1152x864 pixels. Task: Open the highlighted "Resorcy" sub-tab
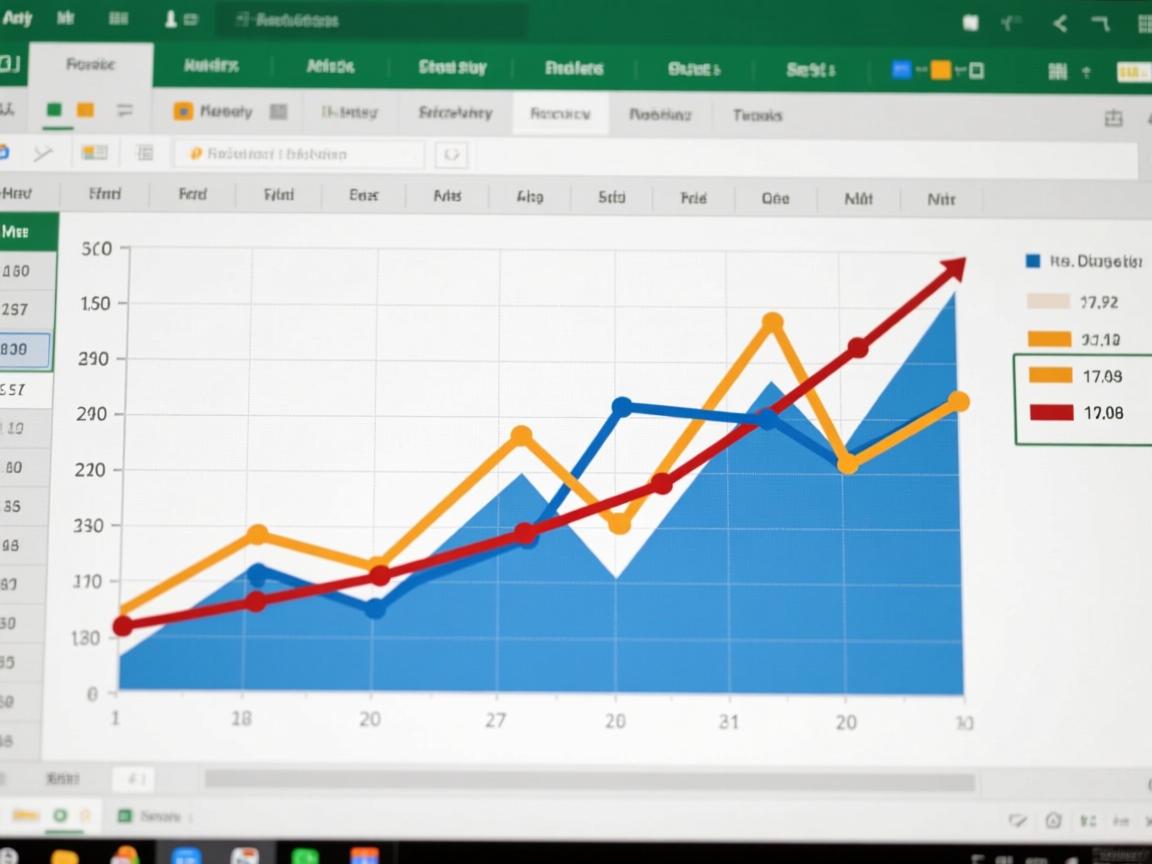coord(559,114)
